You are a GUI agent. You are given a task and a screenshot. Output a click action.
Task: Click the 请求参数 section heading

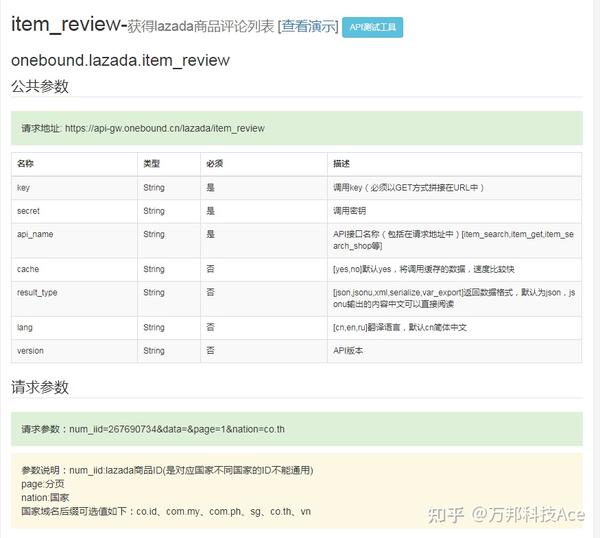(x=40, y=387)
